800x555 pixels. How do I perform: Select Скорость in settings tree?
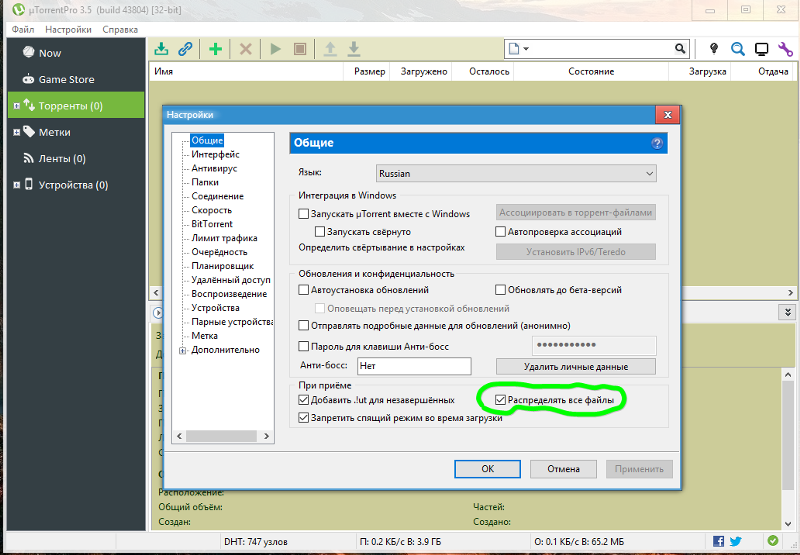(x=212, y=210)
